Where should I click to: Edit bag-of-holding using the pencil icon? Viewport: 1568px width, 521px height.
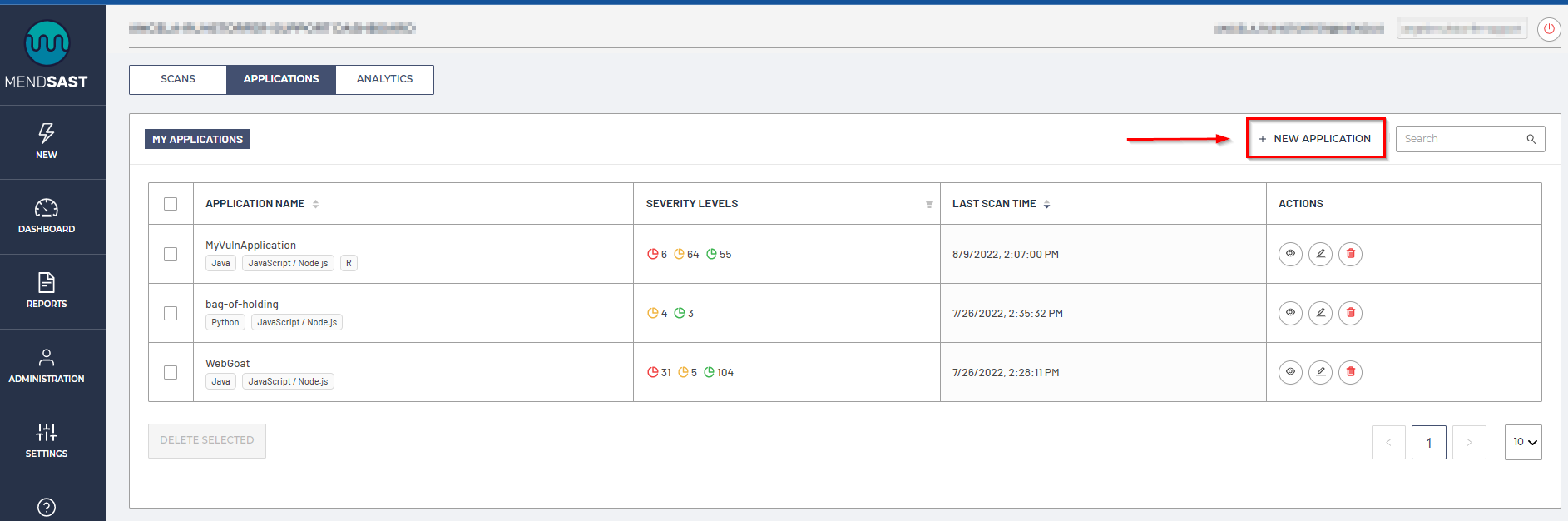1320,313
